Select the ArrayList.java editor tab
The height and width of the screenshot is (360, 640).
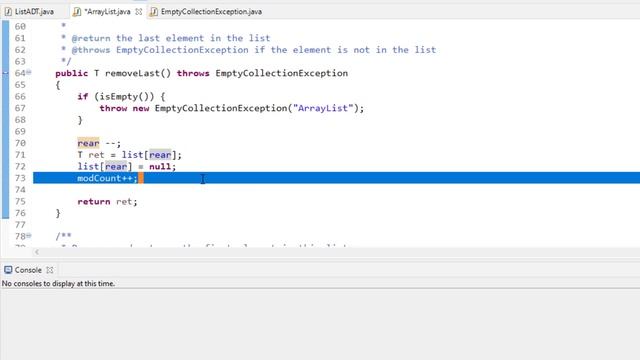point(107,11)
